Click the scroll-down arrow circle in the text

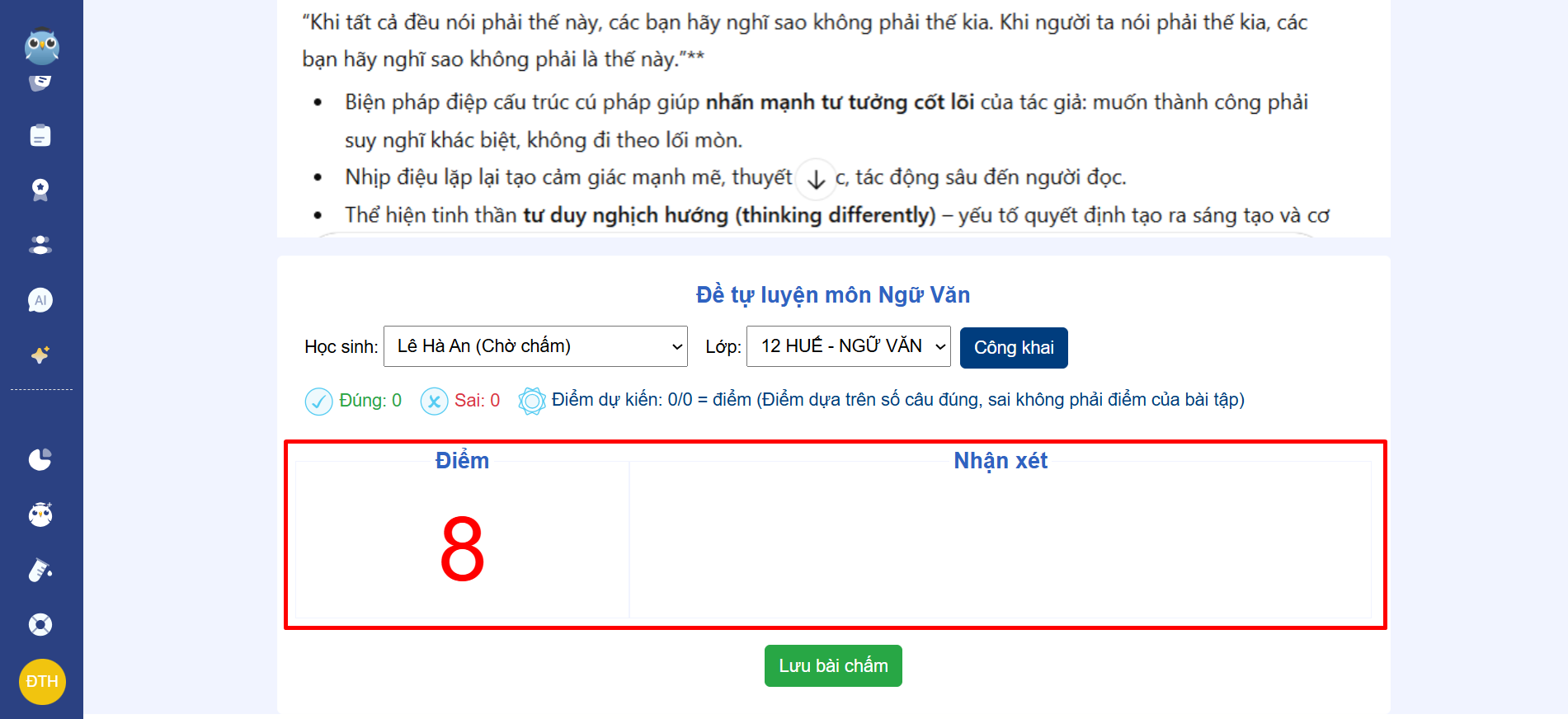tap(816, 179)
